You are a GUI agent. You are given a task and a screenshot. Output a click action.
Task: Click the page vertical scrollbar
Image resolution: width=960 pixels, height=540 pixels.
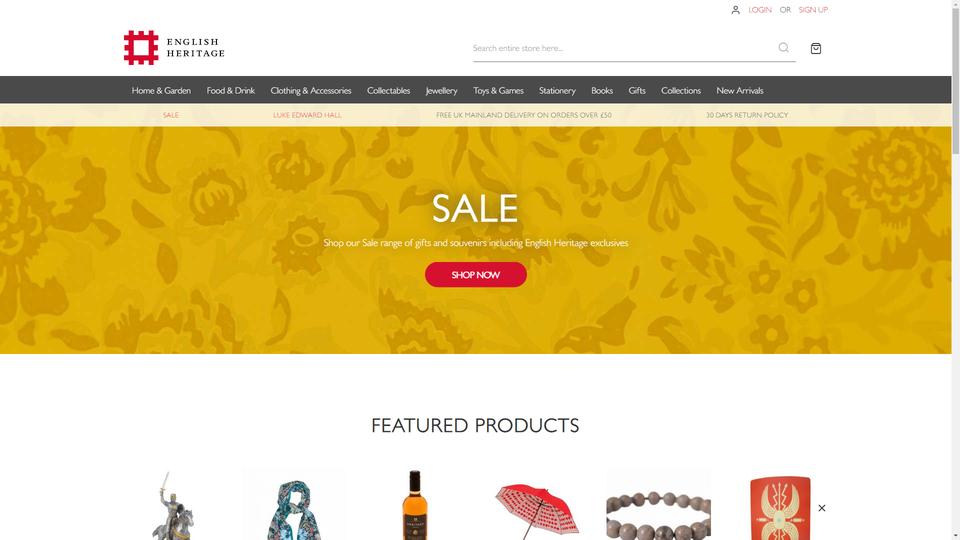point(955,270)
